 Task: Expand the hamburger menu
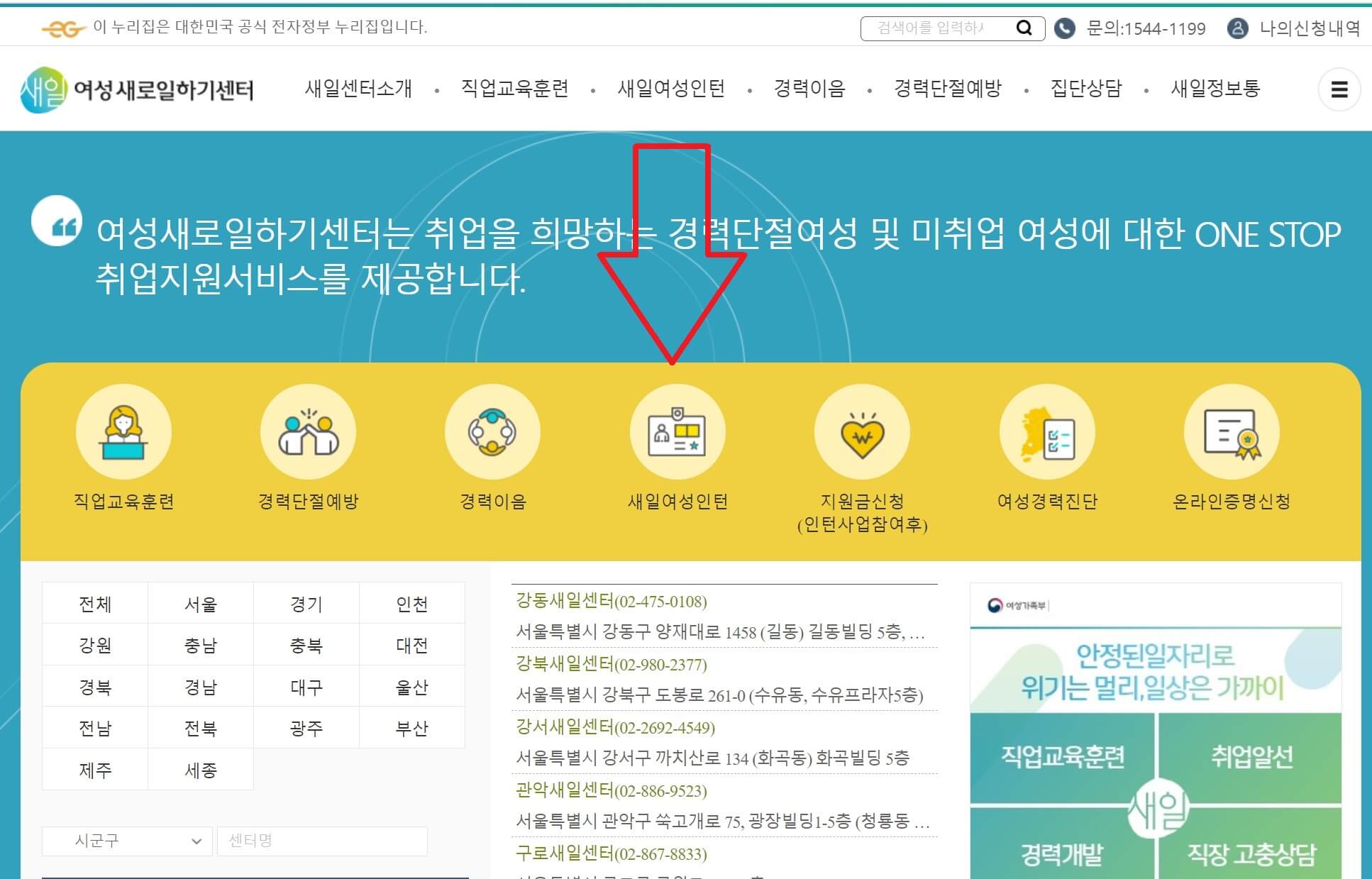[x=1339, y=90]
